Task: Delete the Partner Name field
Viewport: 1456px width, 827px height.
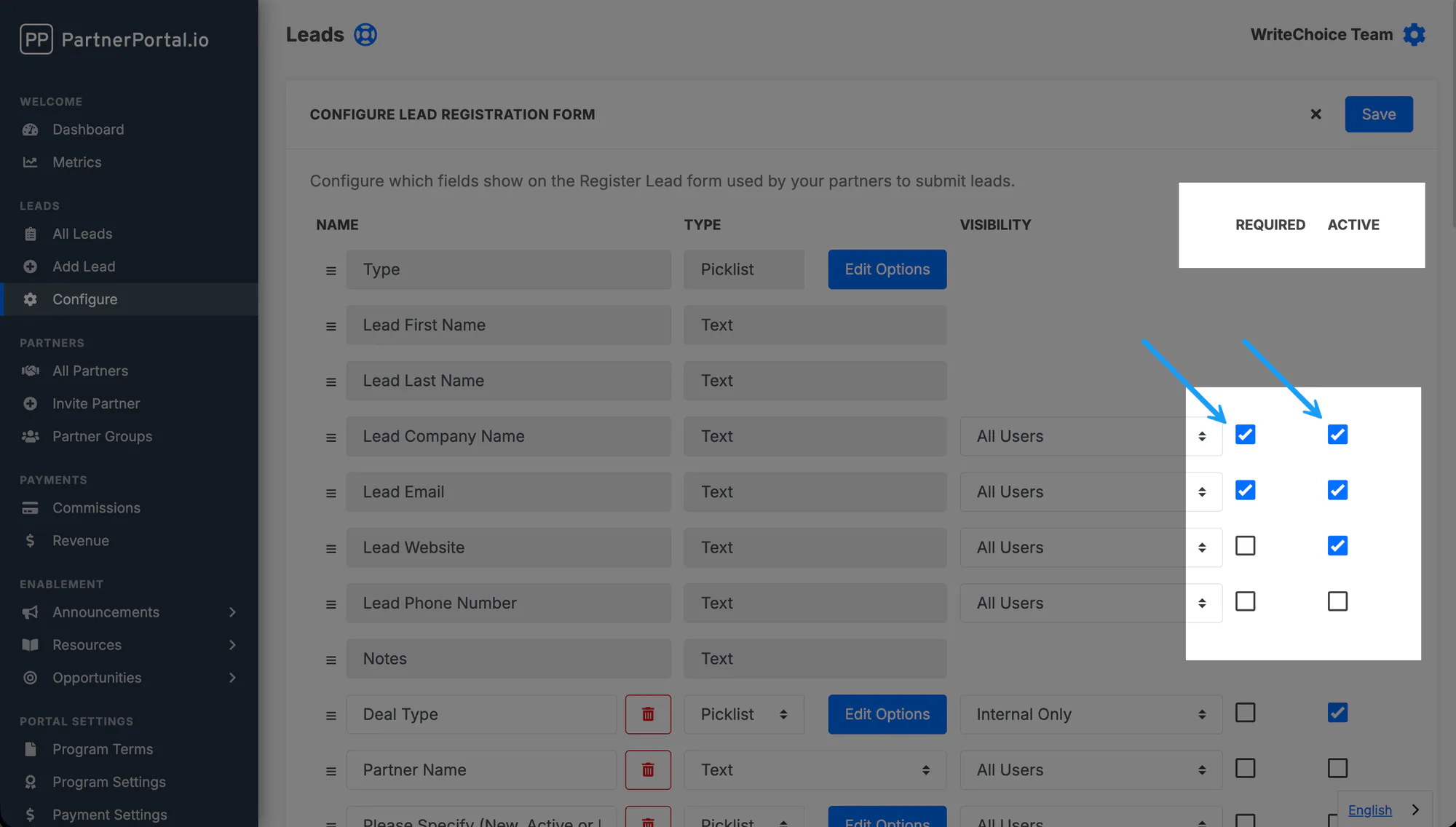Action: tap(648, 770)
